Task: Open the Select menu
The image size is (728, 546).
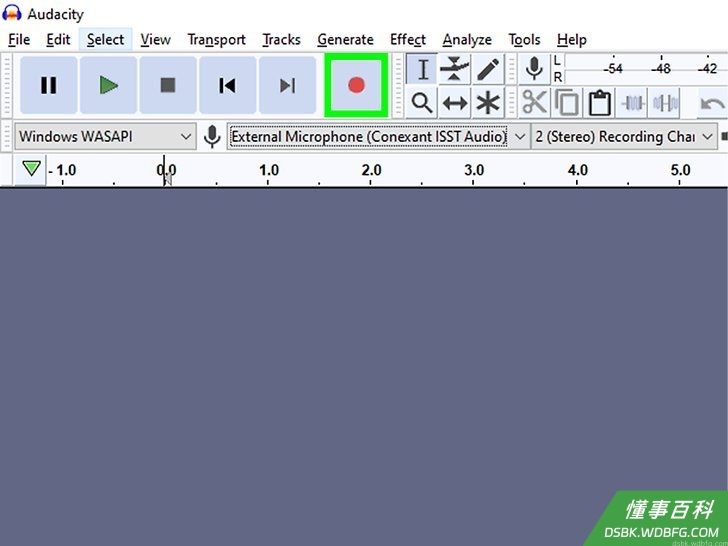Action: (x=105, y=39)
